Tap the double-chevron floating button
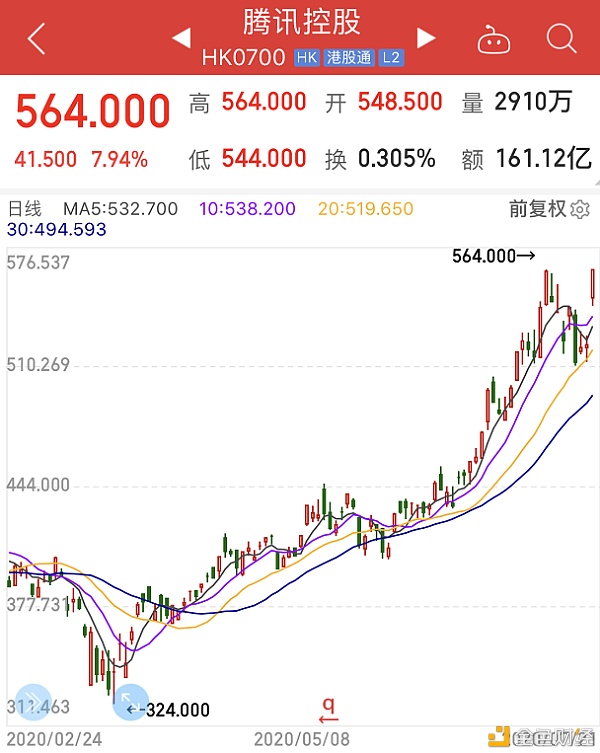Screen dimensions: 600x753 coord(33,702)
